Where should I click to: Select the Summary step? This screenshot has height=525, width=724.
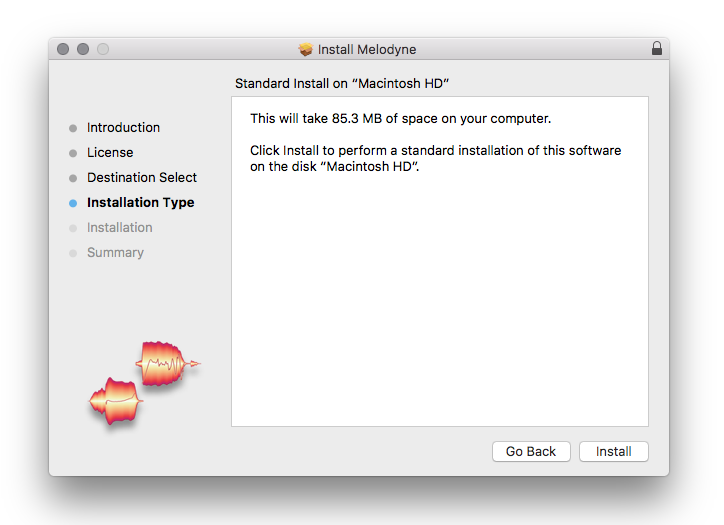click(x=115, y=253)
